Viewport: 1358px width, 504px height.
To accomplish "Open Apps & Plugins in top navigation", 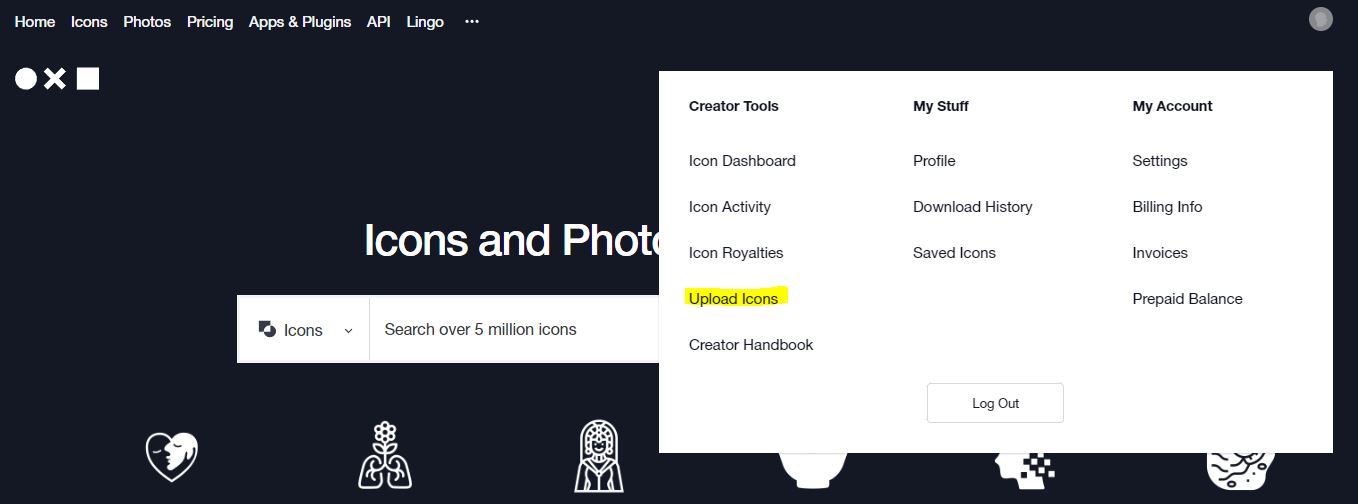I will coord(300,21).
